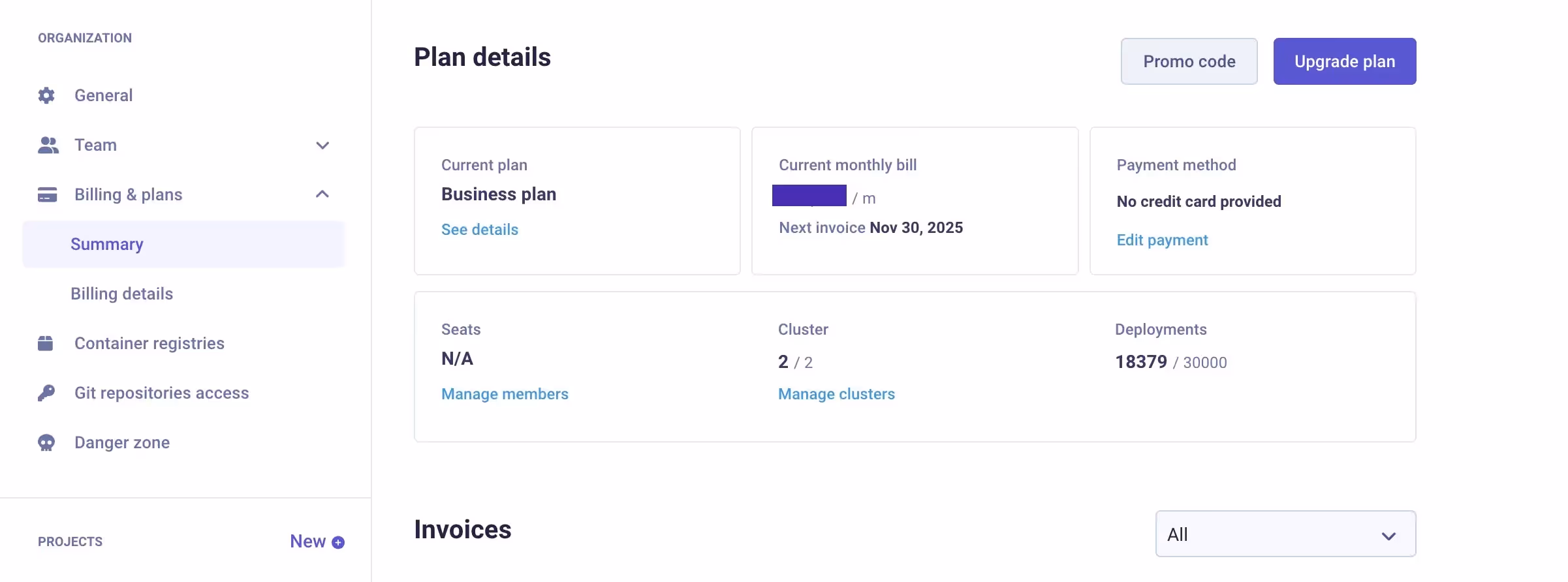Open Danger zone via the skull icon
1568x582 pixels.
(46, 442)
